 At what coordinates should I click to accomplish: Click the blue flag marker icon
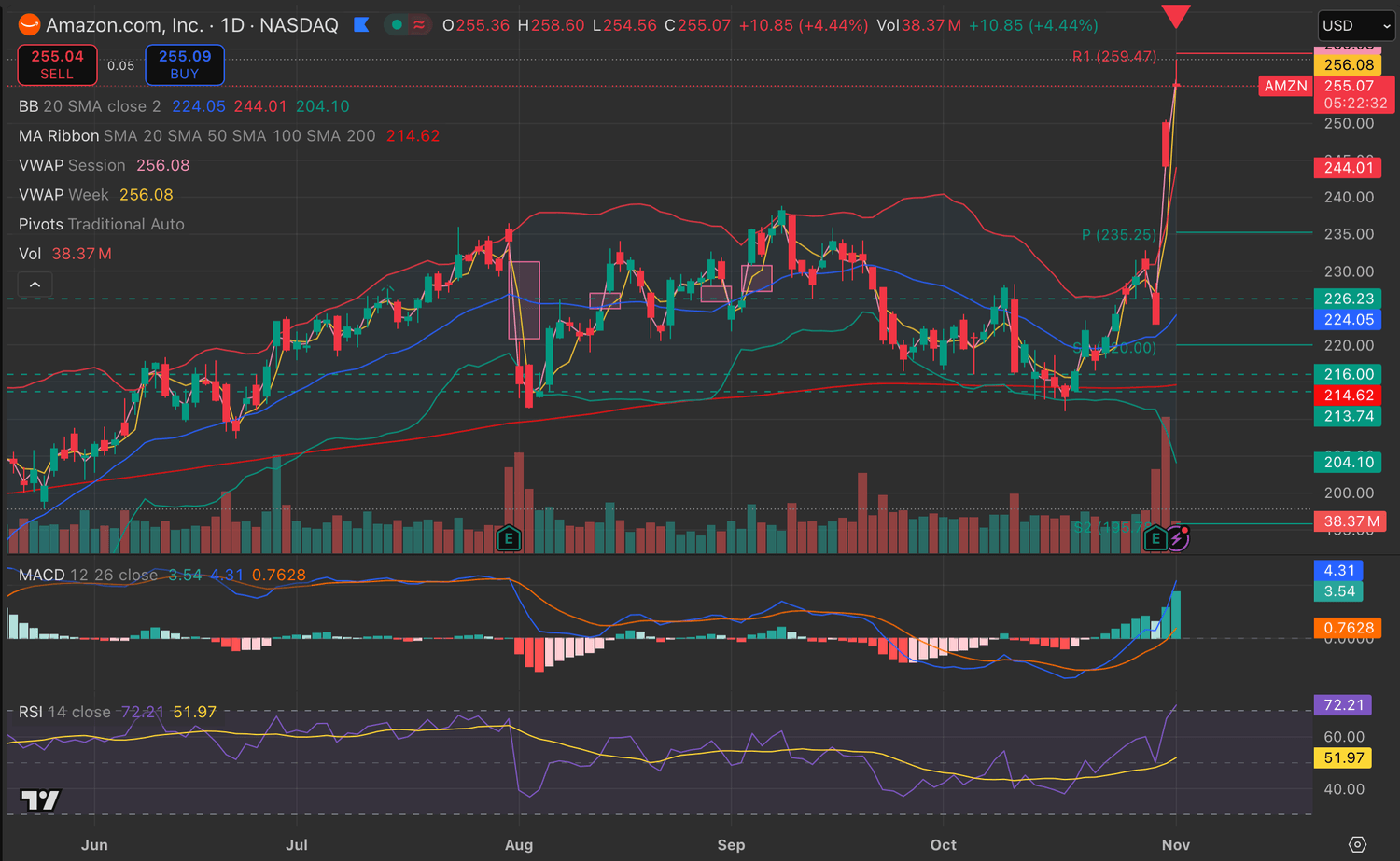[361, 25]
